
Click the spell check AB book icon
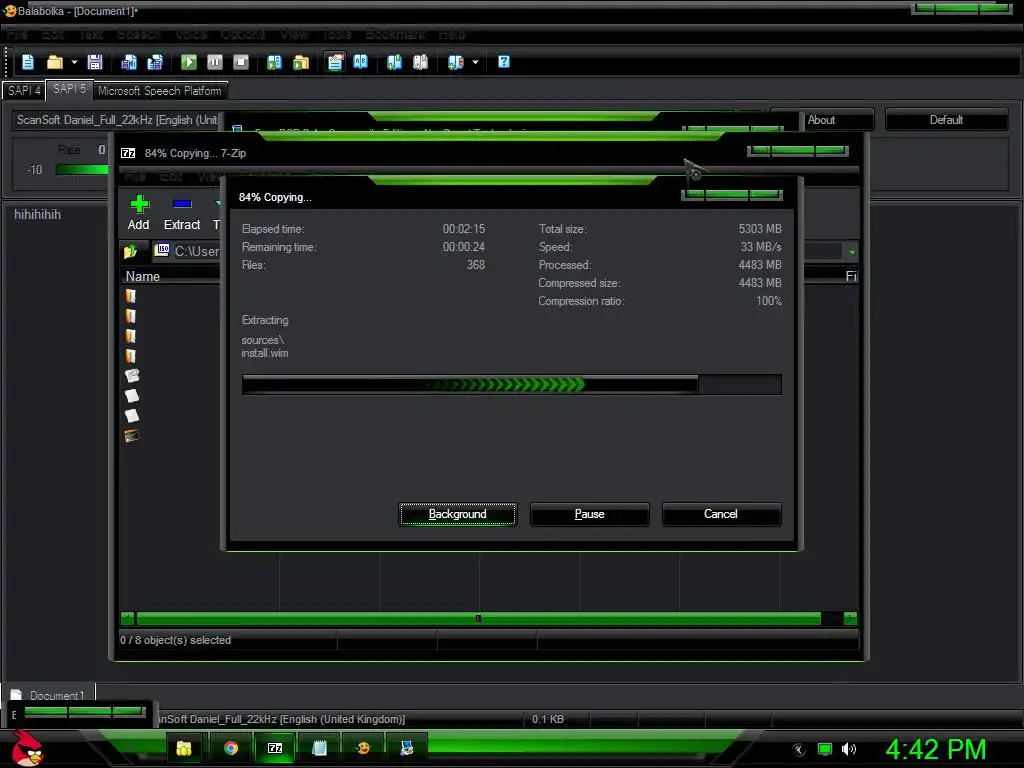coord(360,62)
